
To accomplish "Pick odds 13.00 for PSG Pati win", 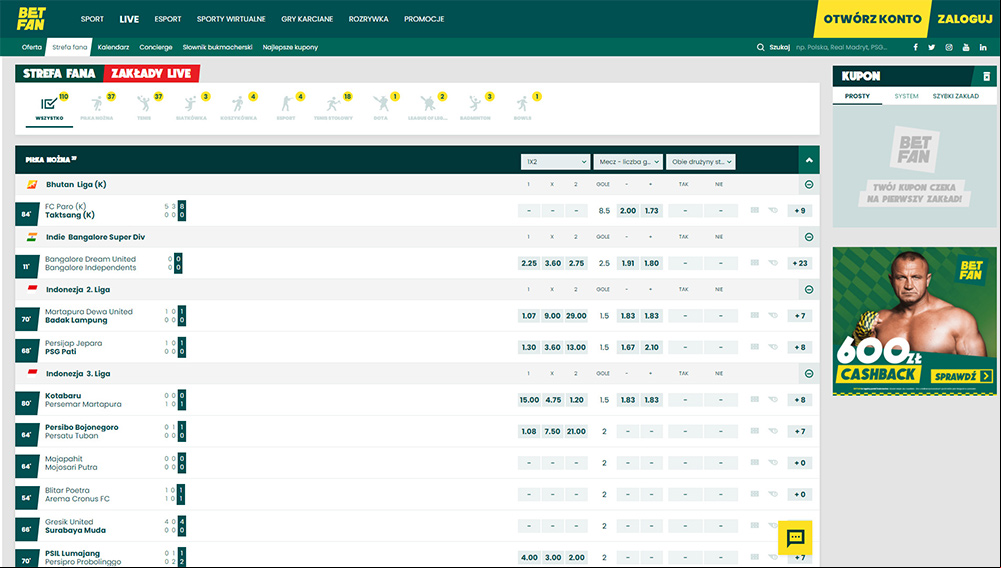I will (576, 347).
